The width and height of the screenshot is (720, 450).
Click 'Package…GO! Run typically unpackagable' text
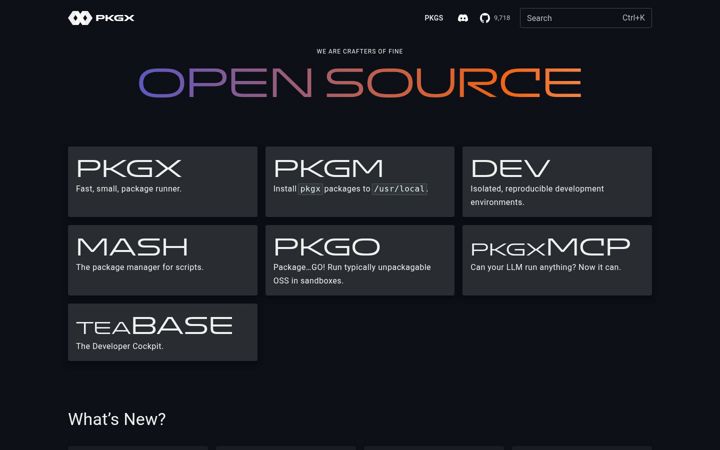(x=352, y=267)
